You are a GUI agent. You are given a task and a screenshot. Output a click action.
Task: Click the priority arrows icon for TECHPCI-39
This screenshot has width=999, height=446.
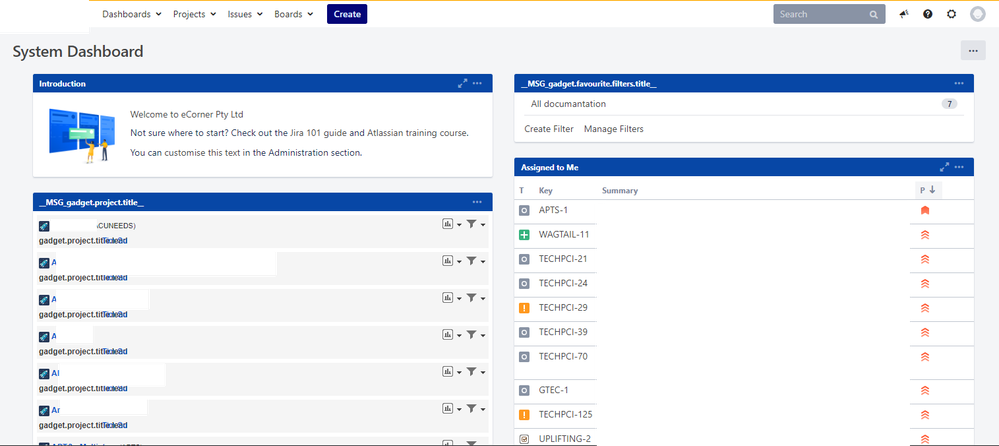[x=925, y=333]
